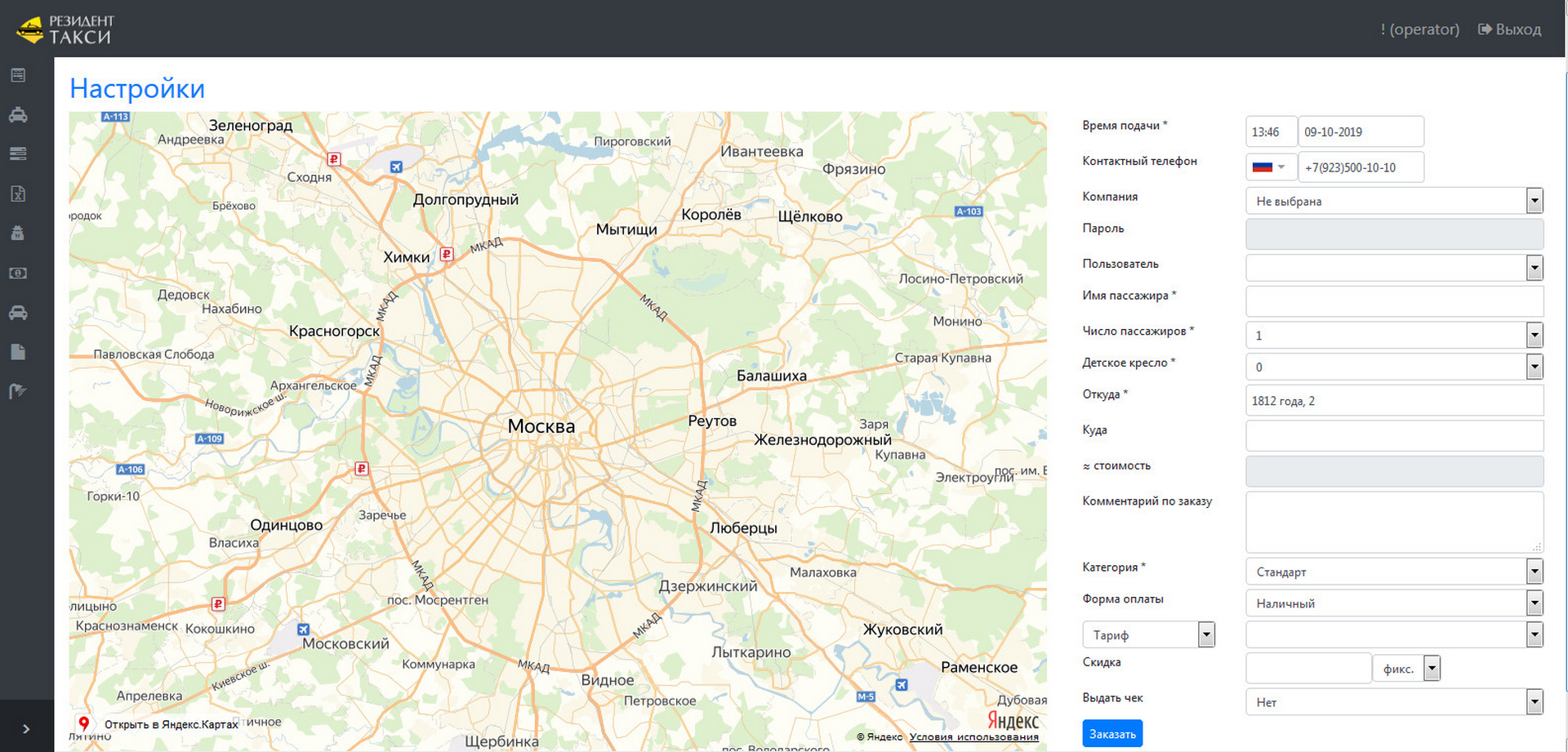
Task: Select the cash payments icon in sidebar
Action: coord(18,273)
